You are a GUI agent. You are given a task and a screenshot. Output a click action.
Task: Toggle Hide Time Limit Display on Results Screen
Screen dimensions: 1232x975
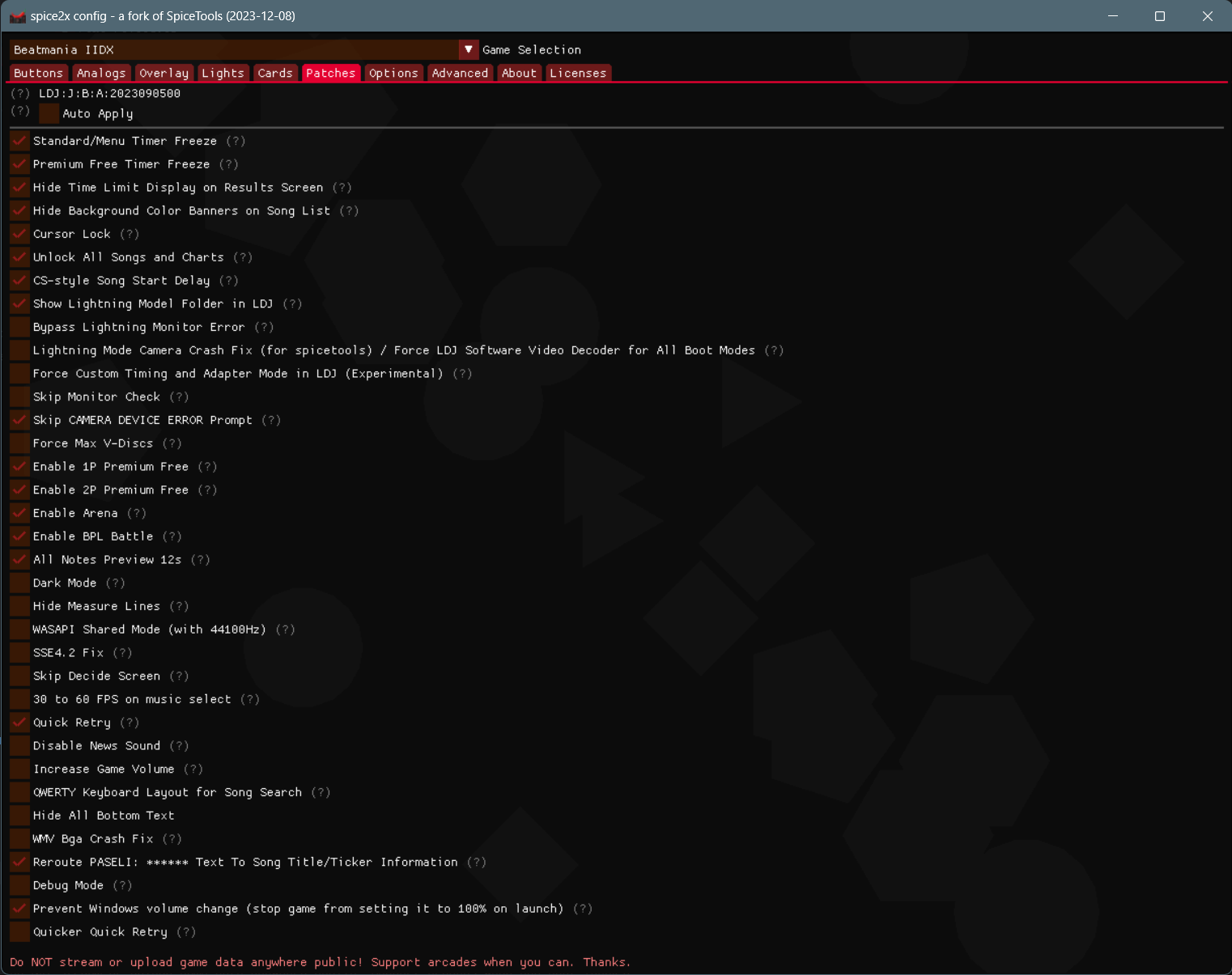(x=19, y=188)
